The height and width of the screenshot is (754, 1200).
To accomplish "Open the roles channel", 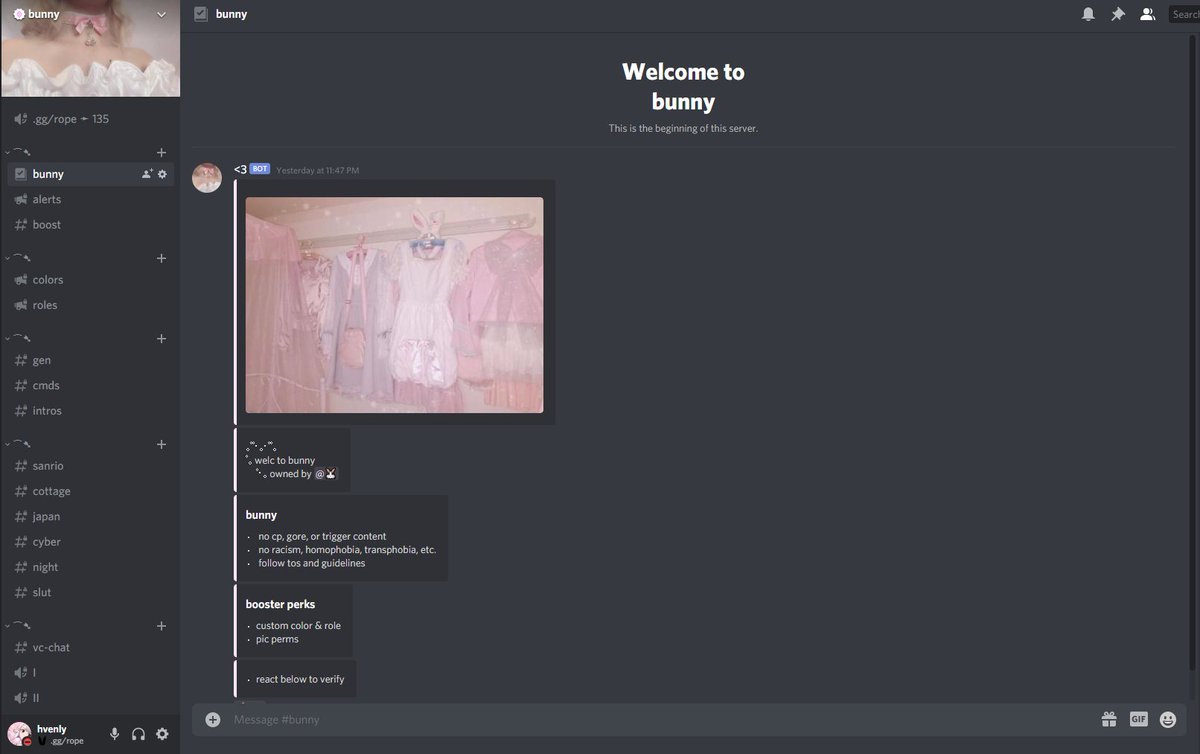I will pos(90,305).
